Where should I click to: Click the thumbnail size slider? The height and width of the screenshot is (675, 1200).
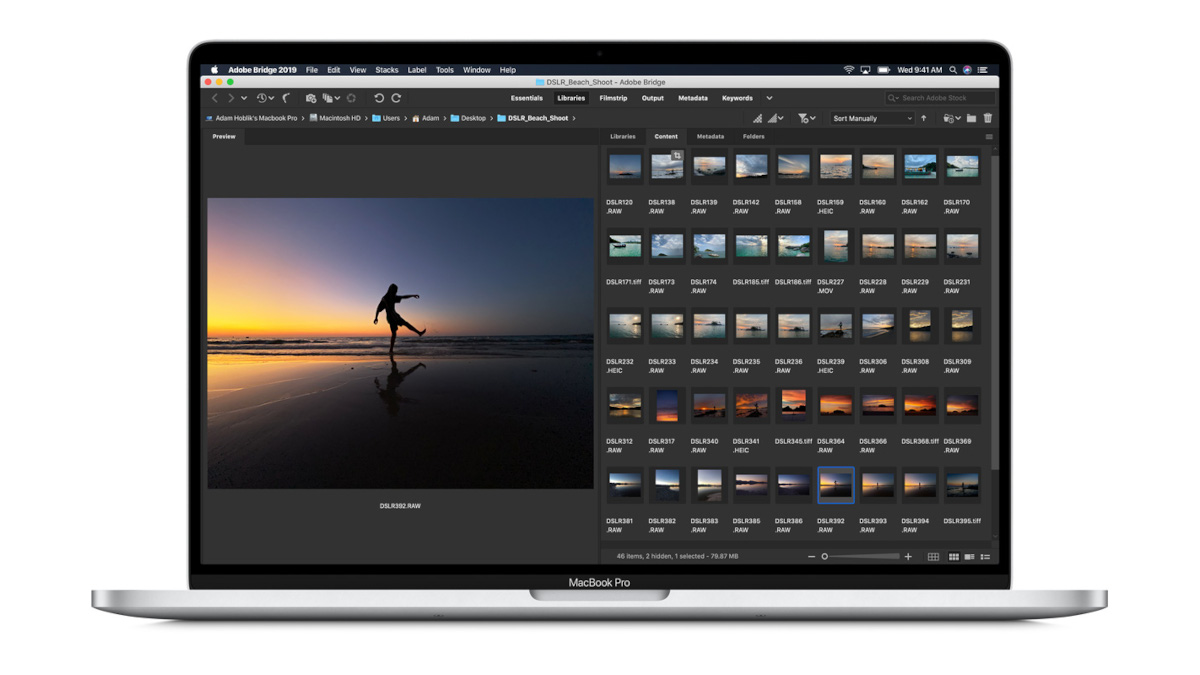point(860,557)
